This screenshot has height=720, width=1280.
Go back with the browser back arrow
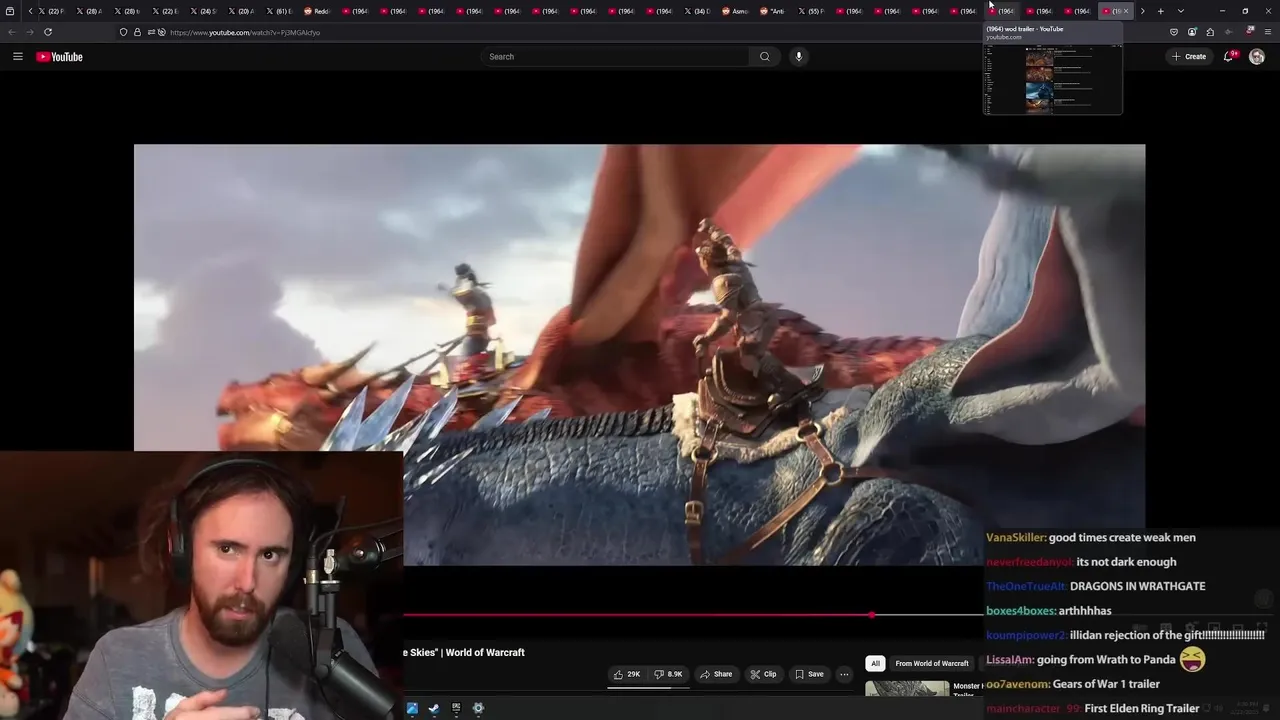pyautogui.click(x=12, y=32)
